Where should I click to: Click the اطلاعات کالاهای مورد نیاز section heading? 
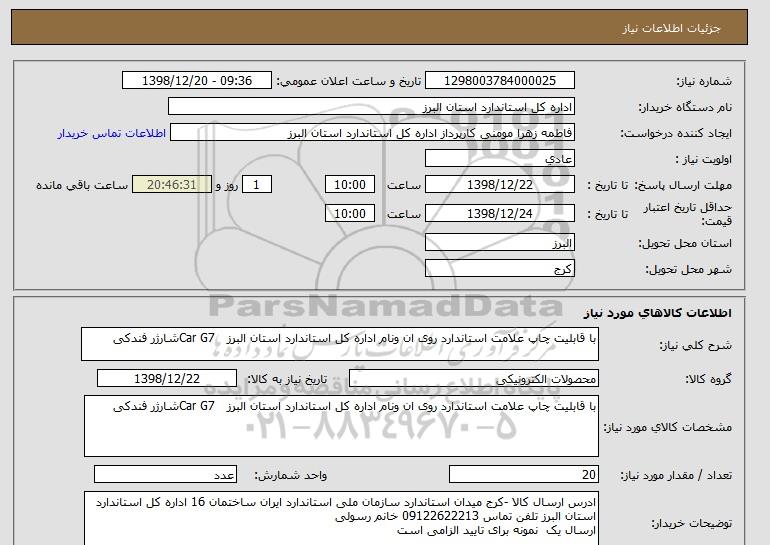click(x=657, y=313)
